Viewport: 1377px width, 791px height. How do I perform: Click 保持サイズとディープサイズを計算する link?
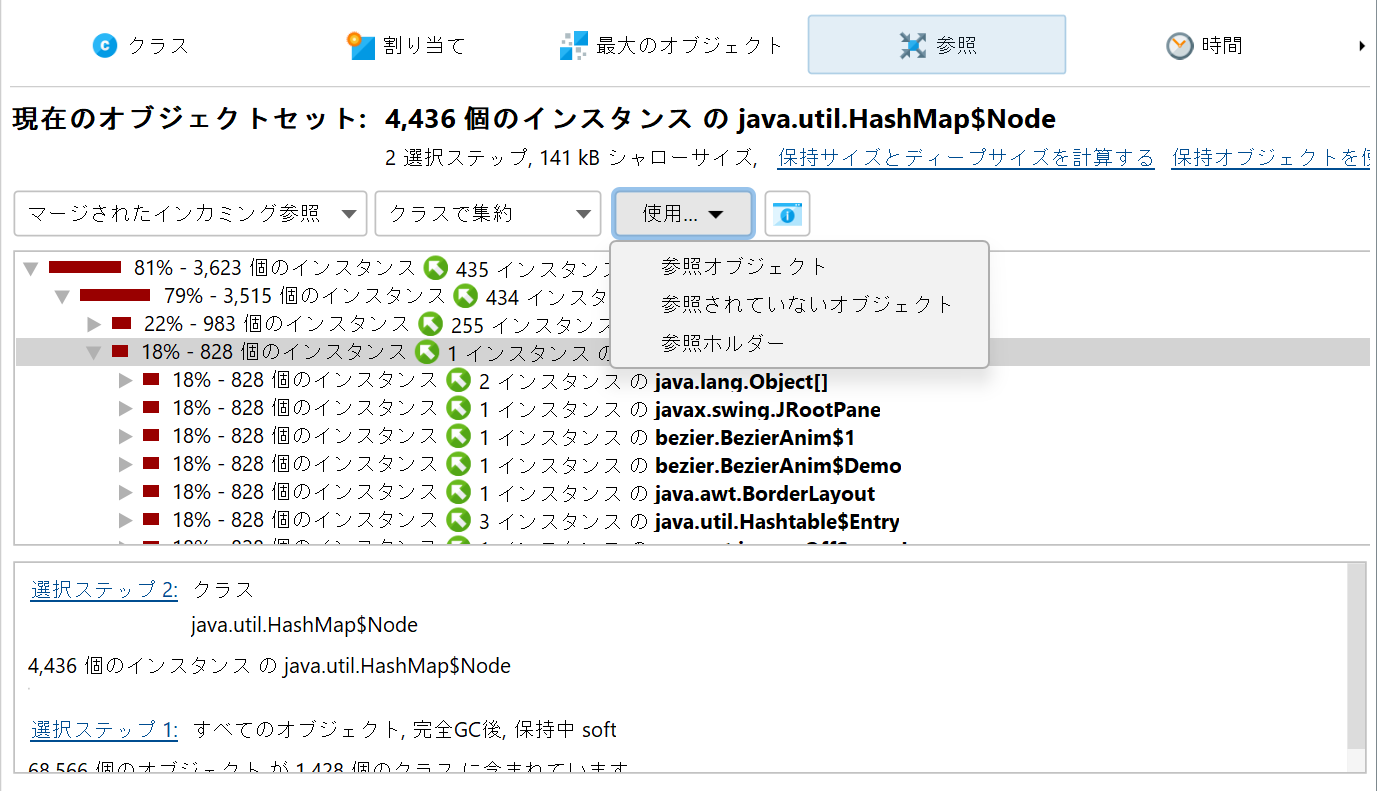pos(966,158)
